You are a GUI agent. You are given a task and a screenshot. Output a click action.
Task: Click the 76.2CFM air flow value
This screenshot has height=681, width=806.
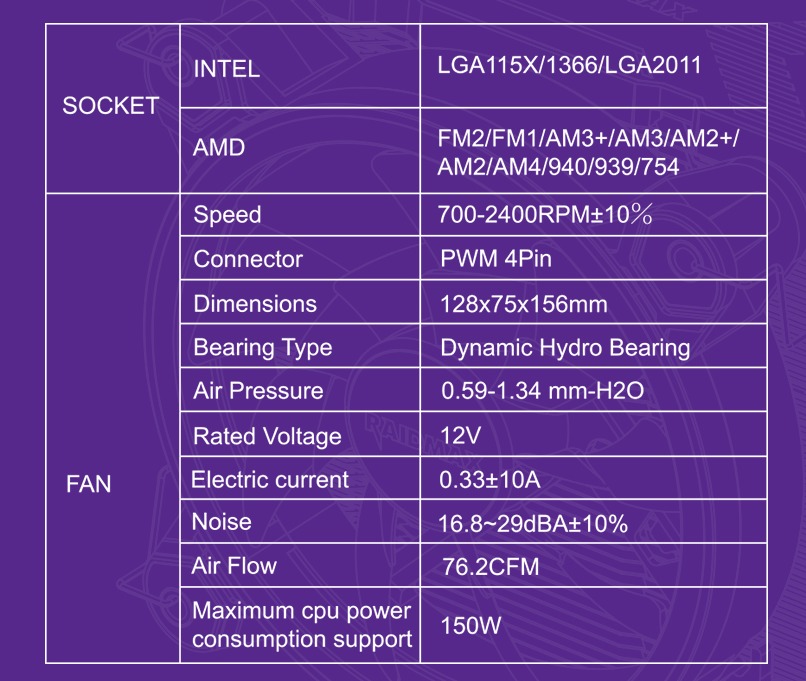tap(491, 567)
